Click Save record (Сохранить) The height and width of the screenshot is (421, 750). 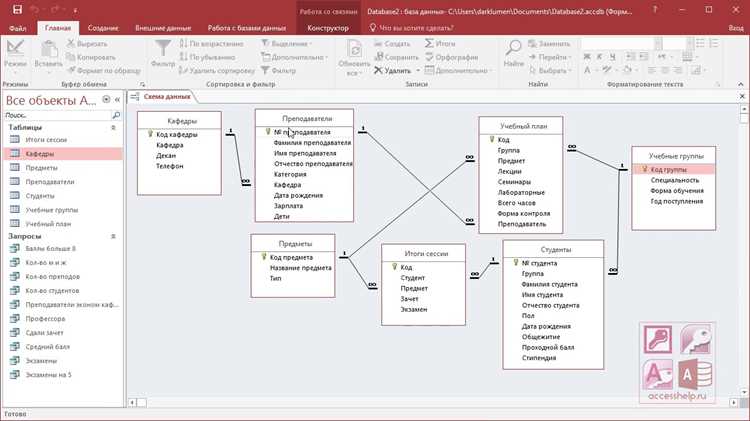397,57
